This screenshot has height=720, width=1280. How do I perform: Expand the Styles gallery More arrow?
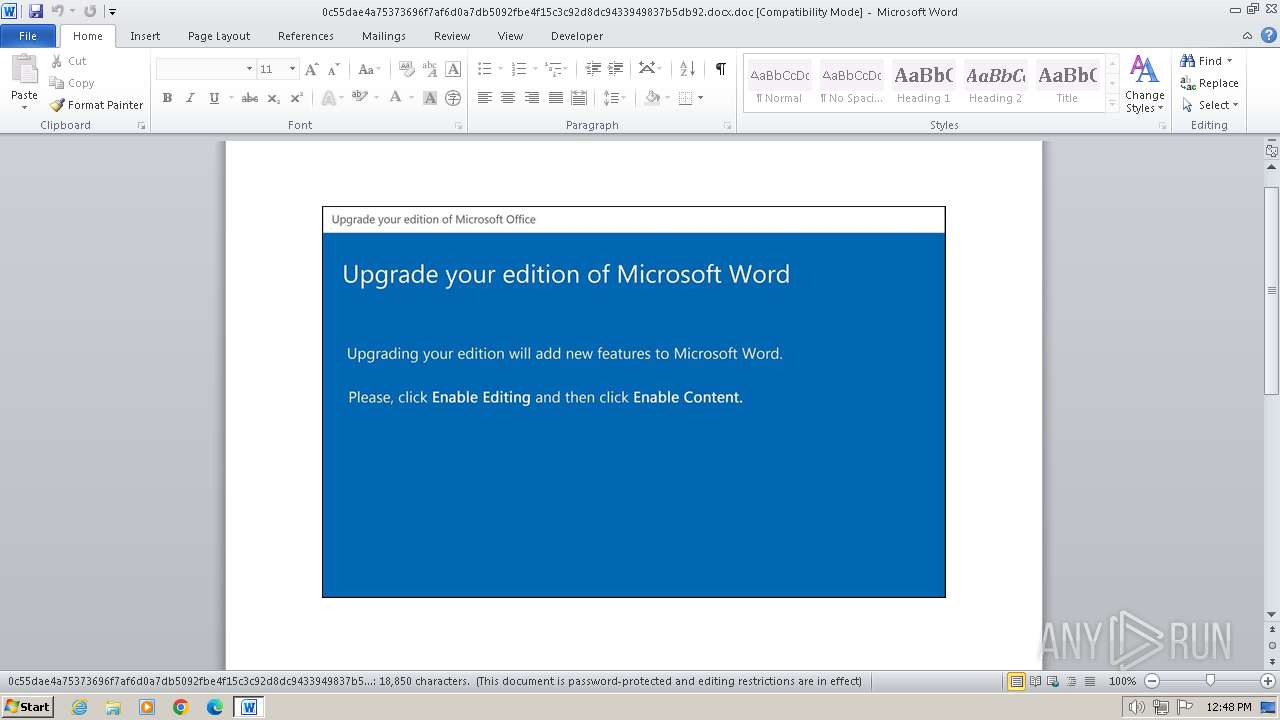1112,104
